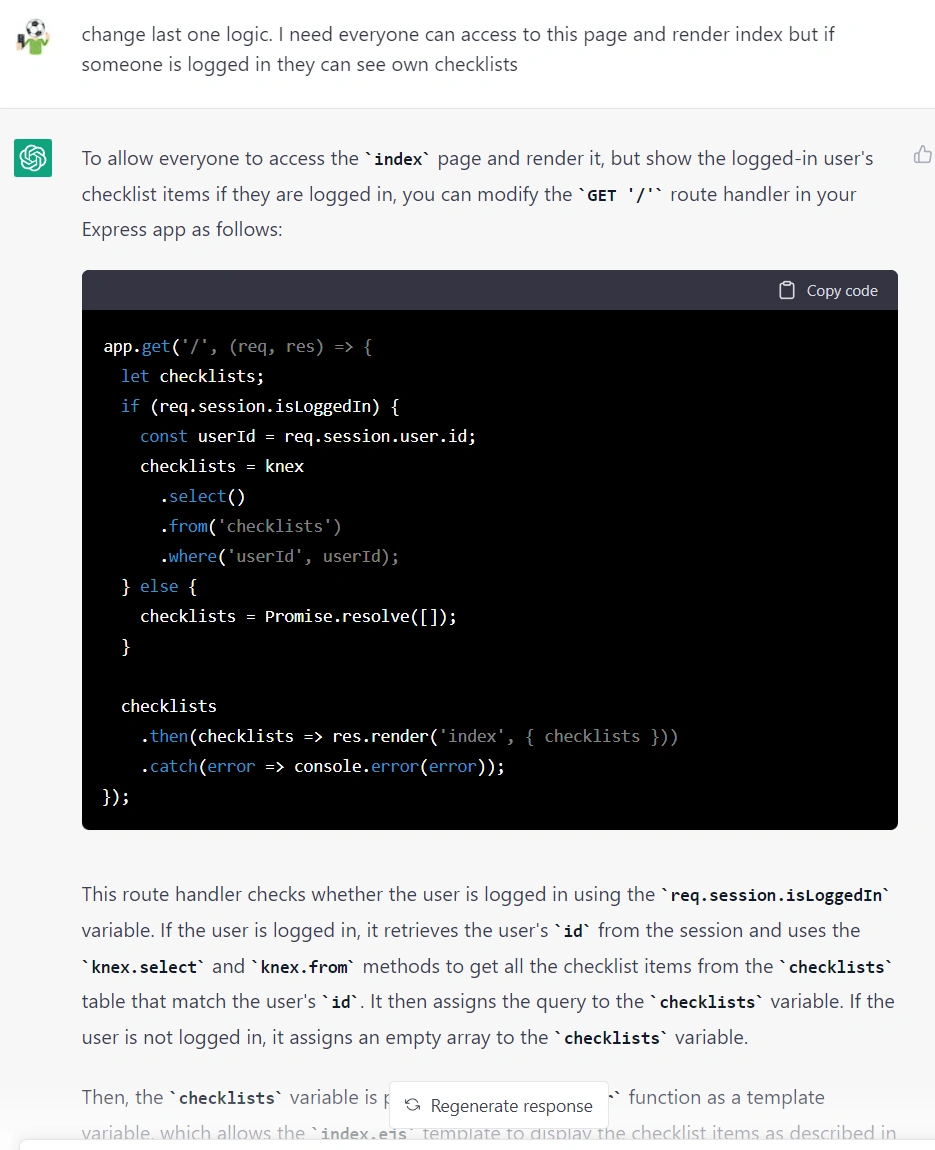
Task: Click the 'let checklists;' code line
Action: tap(192, 376)
